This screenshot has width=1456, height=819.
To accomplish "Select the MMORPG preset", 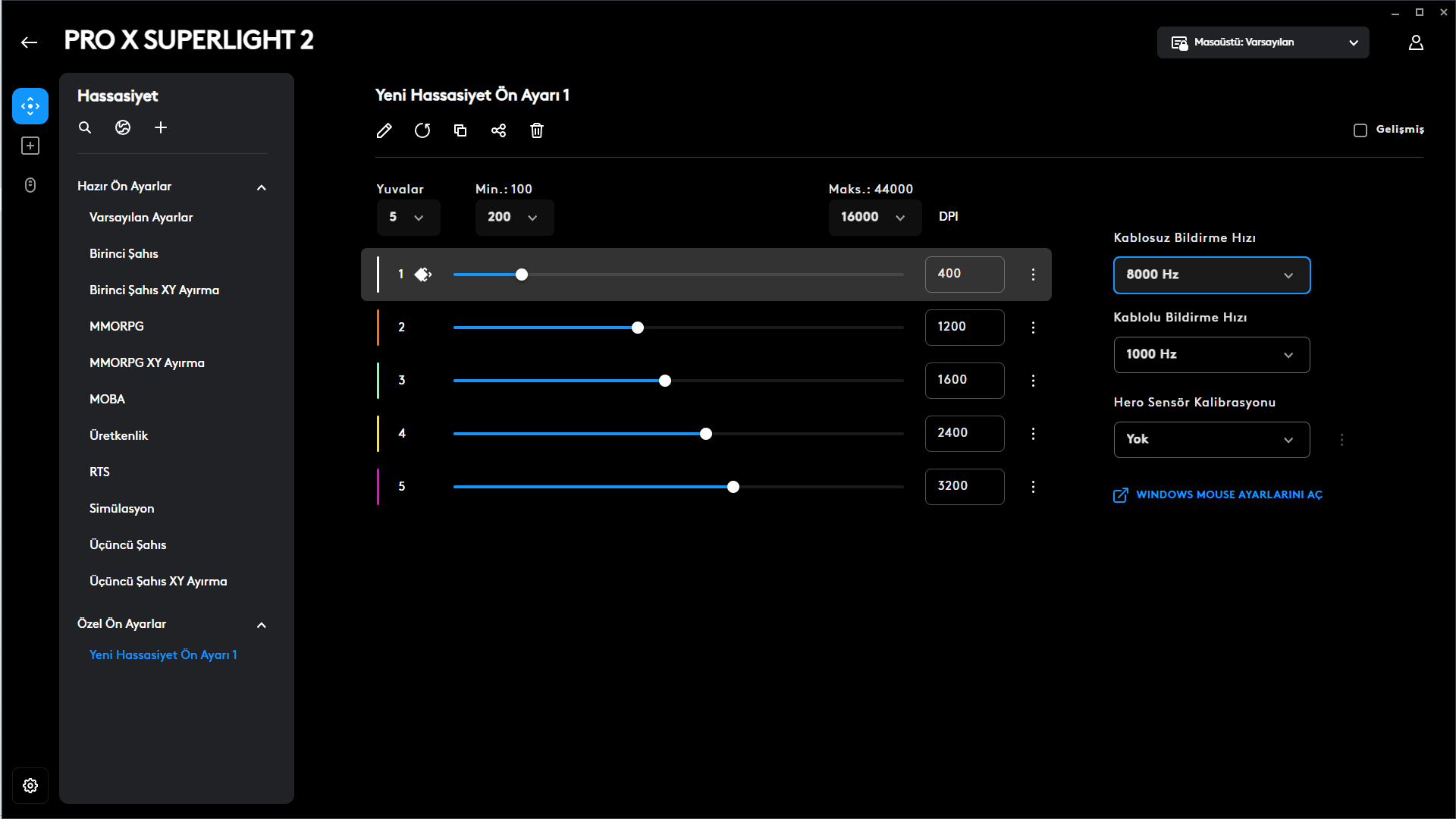I will pos(117,326).
